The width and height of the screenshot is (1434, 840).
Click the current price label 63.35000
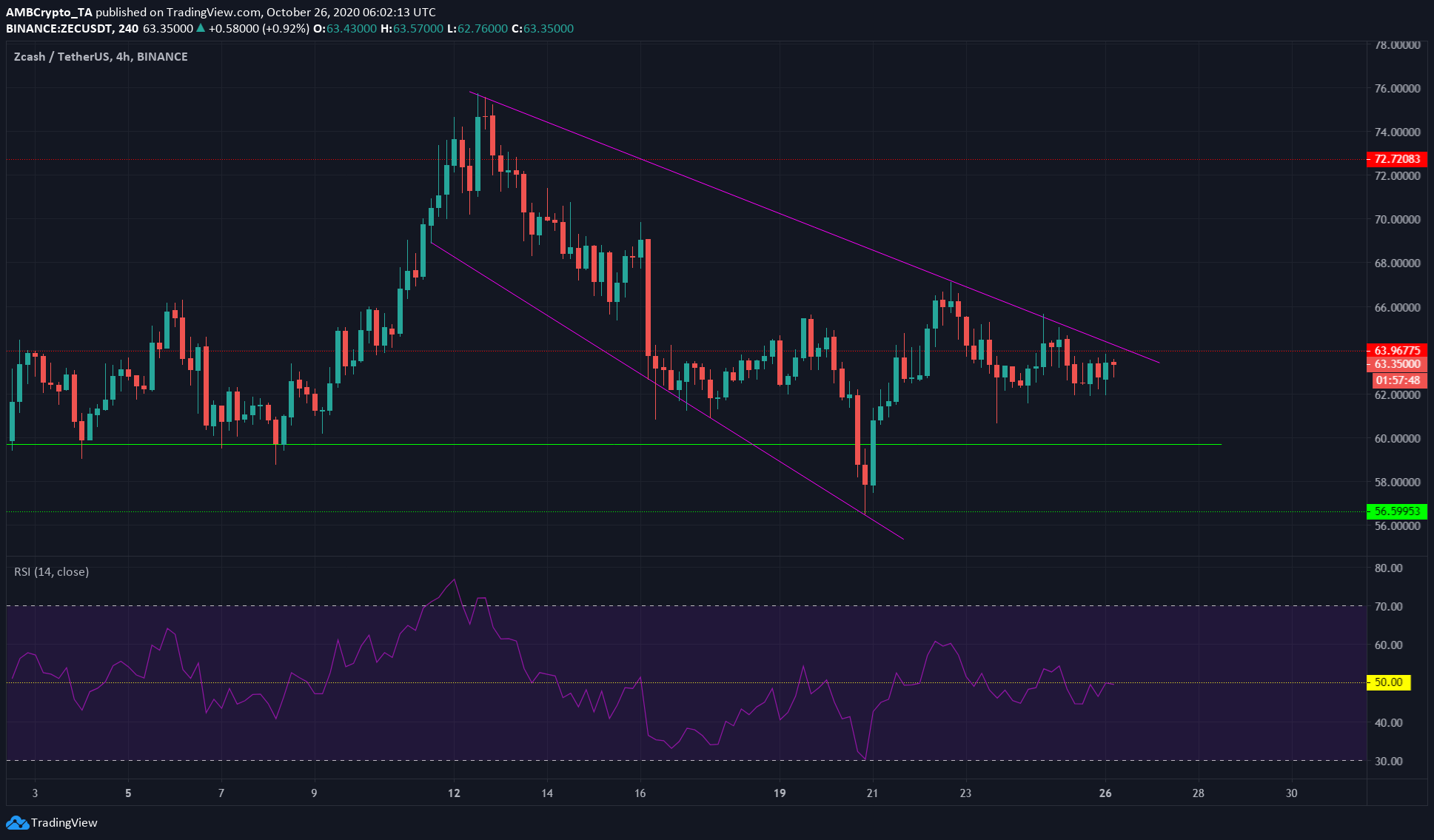tap(1396, 364)
